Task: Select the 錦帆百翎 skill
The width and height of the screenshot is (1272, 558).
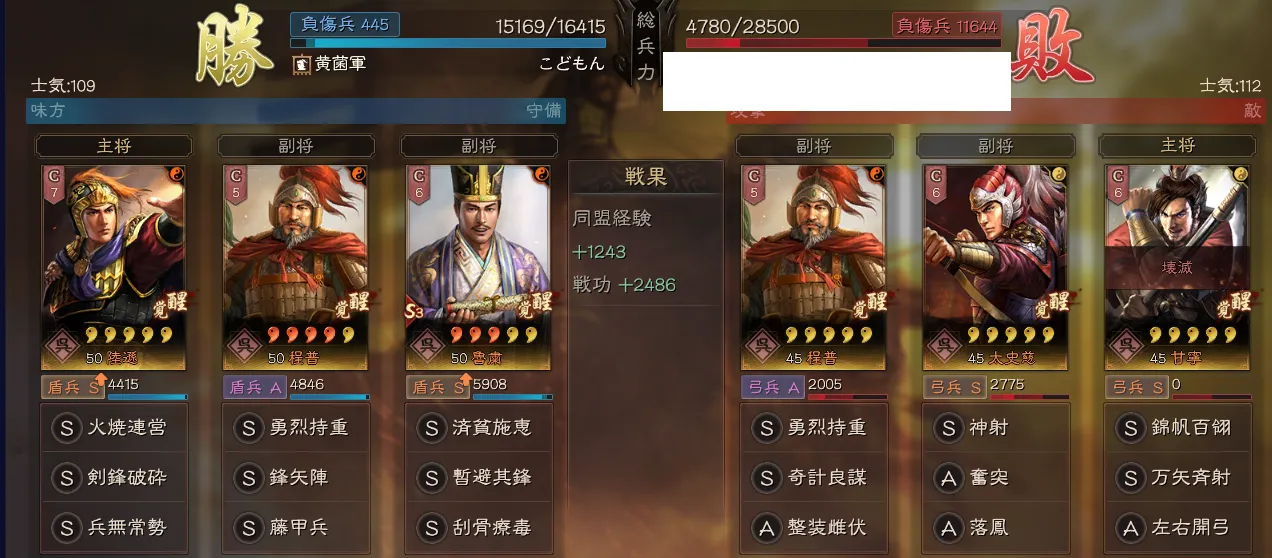Action: tap(1177, 428)
